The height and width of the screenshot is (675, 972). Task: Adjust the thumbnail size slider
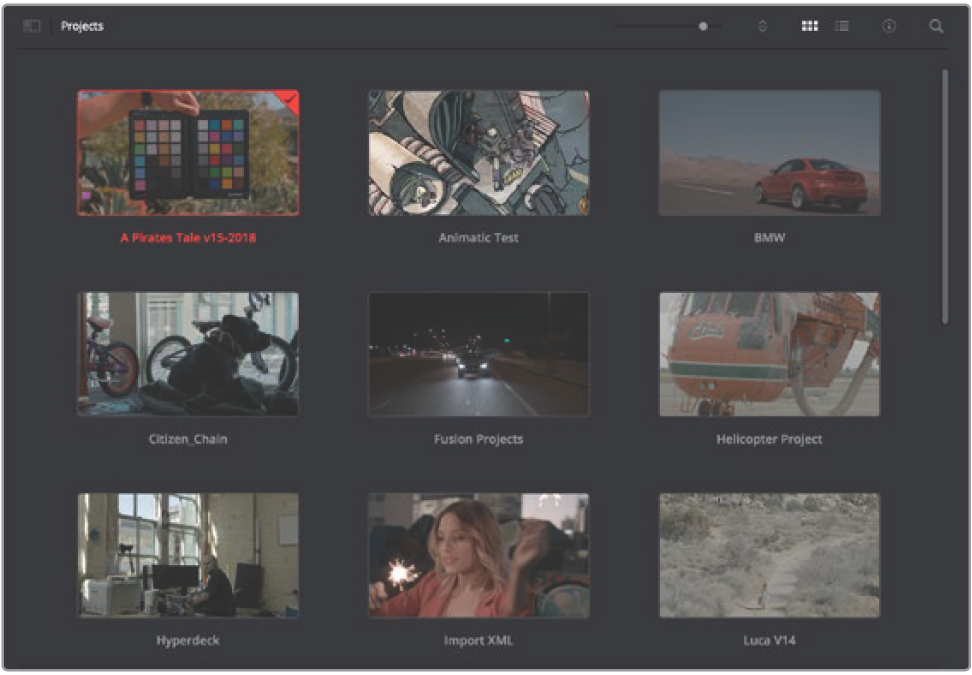pos(668,26)
